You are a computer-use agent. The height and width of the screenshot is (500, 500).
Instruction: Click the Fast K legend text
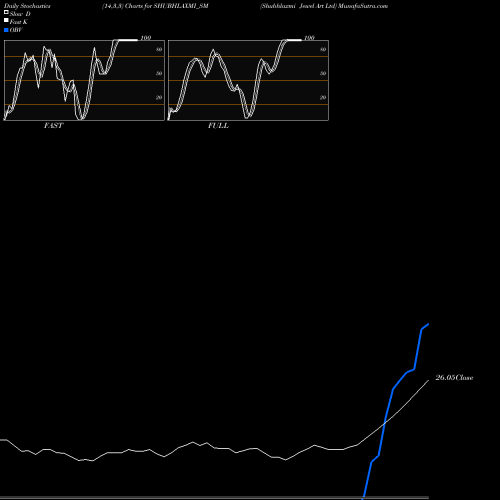pyautogui.click(x=19, y=22)
